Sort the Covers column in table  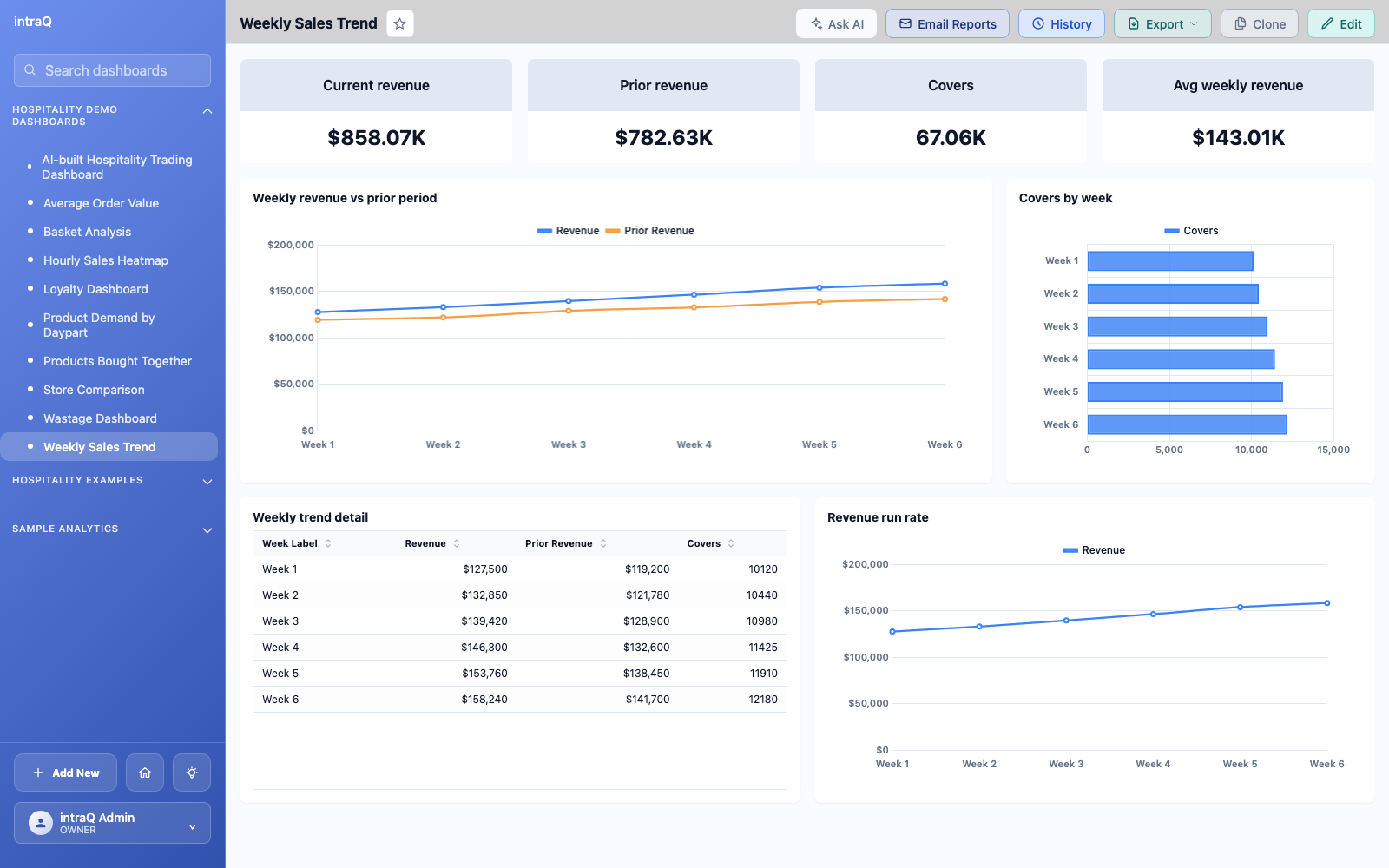[x=731, y=543]
